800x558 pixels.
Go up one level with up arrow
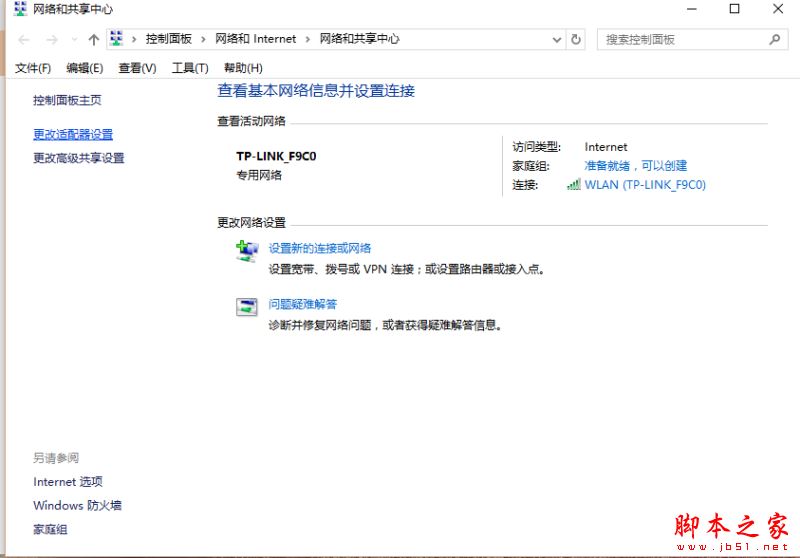(93, 39)
